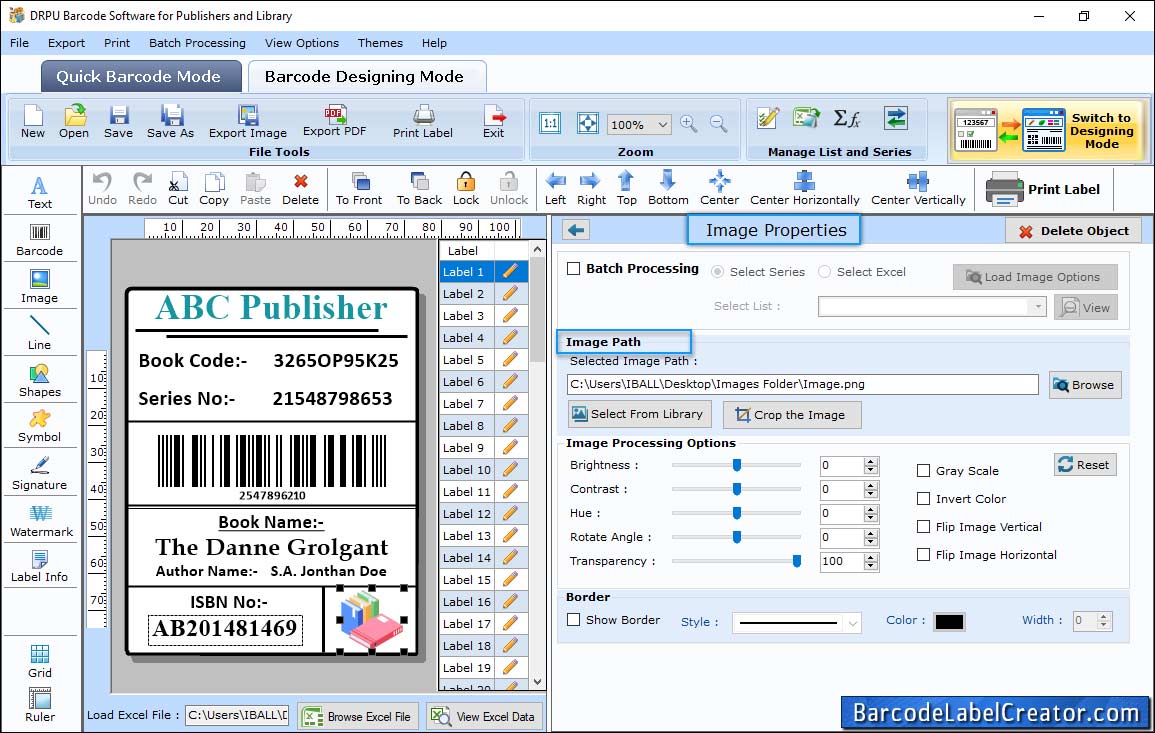
Task: Switch to Quick Barcode Mode tab
Action: [x=141, y=77]
